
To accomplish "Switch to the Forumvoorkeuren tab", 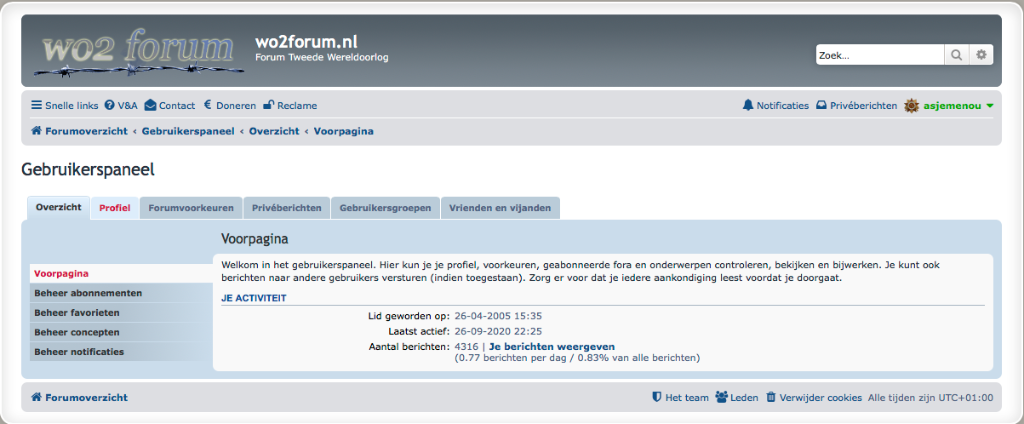I will (x=191, y=208).
